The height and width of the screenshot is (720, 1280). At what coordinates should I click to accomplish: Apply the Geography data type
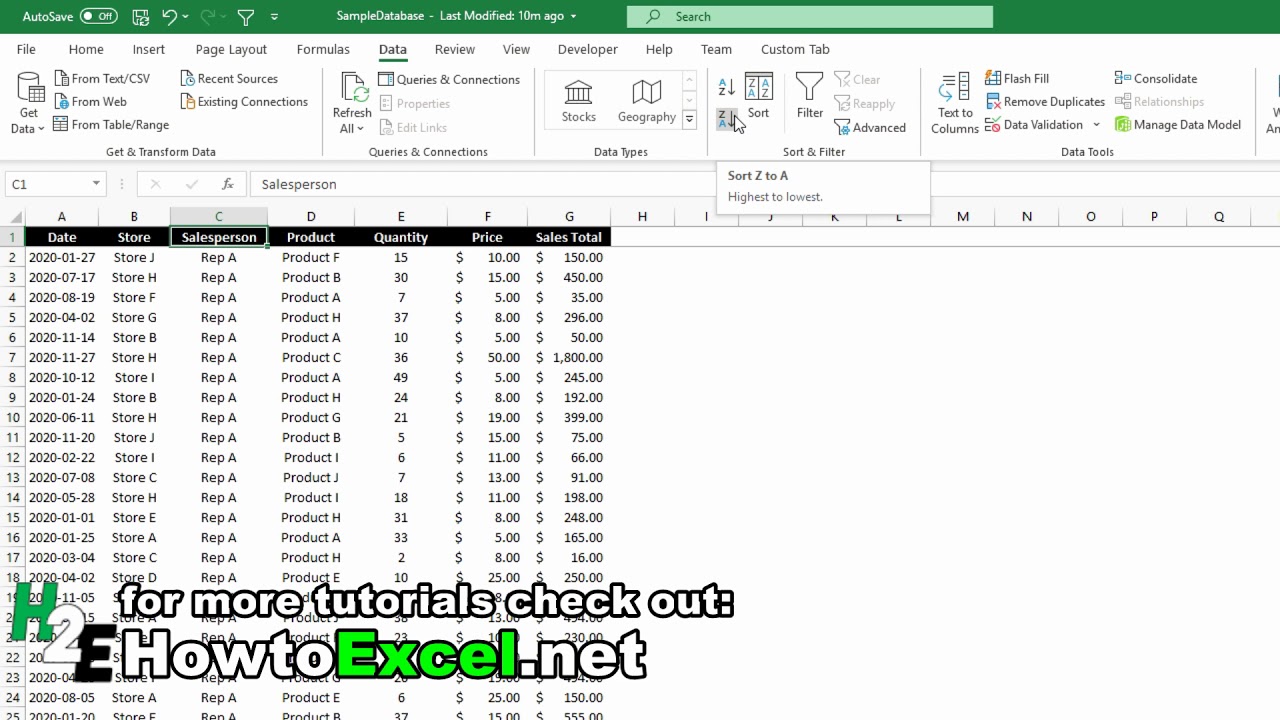coord(645,99)
